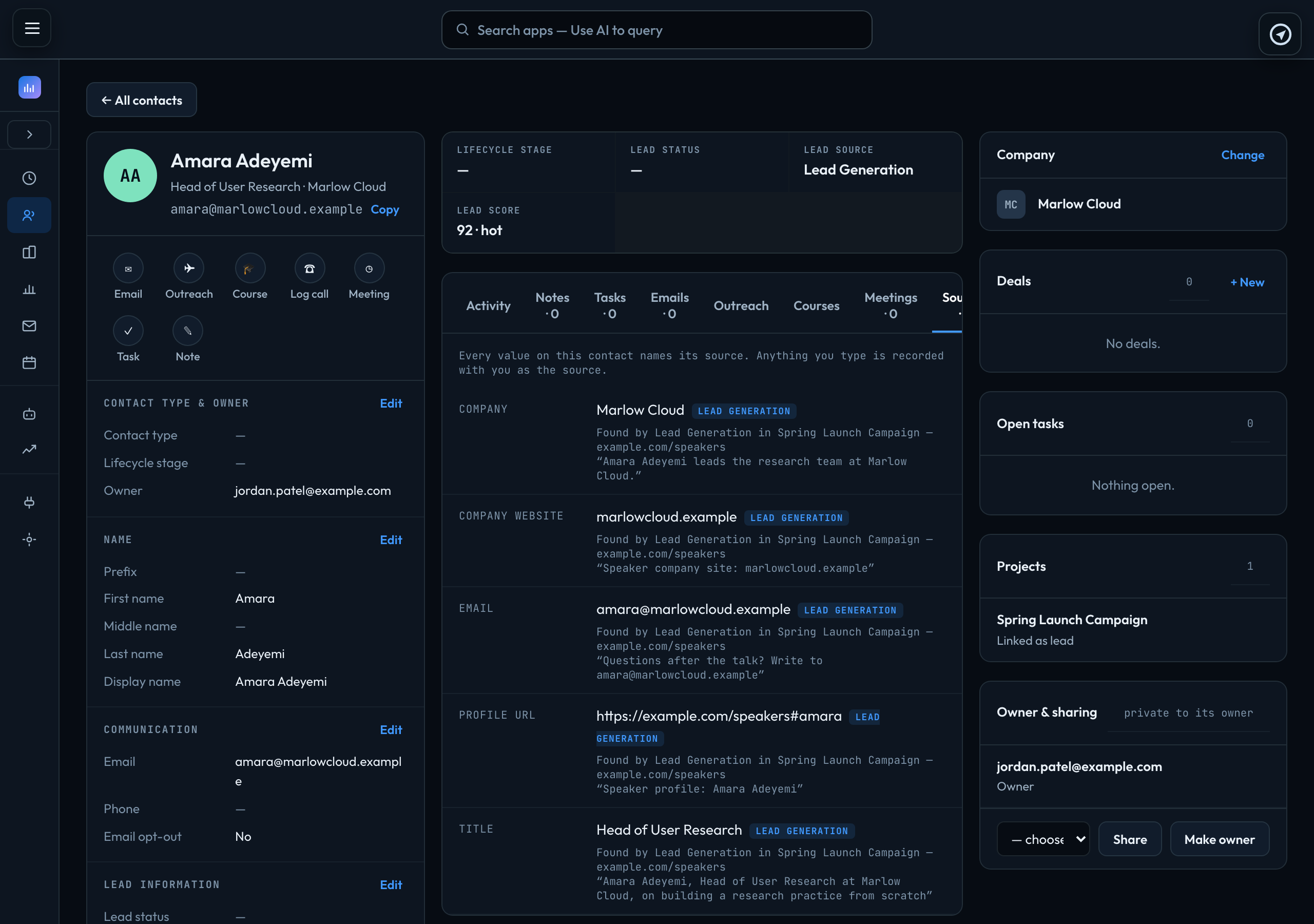Open the mail icon in sidebar
Screen dimensions: 1314x924
tap(29, 326)
